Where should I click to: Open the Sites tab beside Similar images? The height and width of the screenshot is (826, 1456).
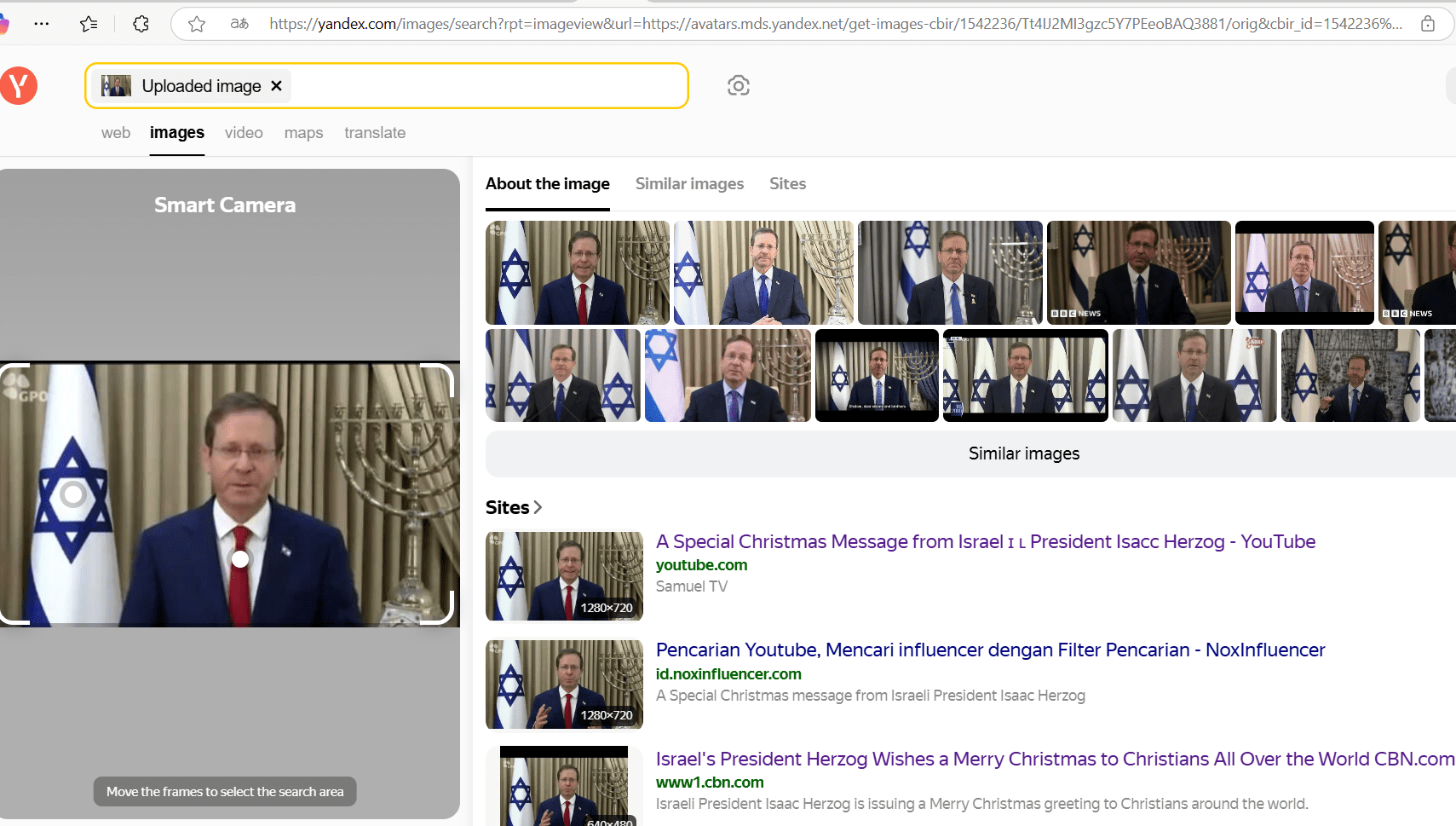coord(787,184)
